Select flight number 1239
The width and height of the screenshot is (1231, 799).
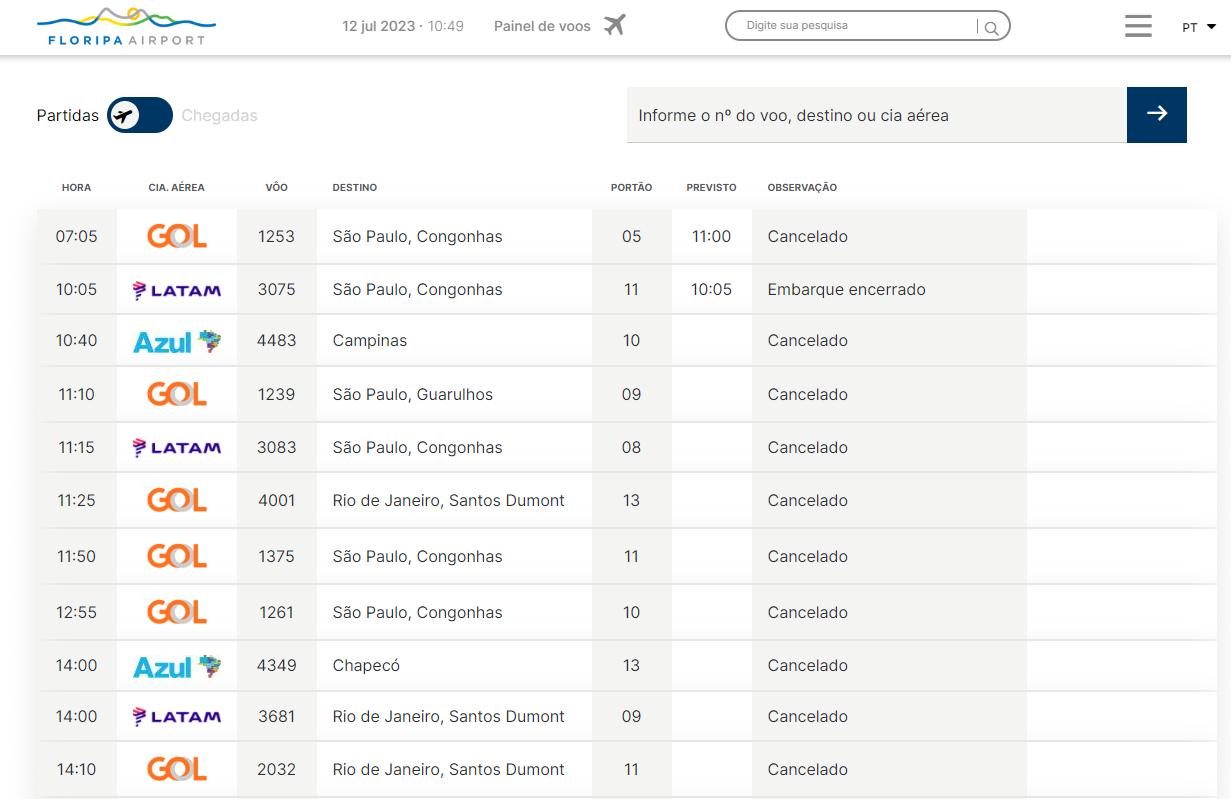276,395
